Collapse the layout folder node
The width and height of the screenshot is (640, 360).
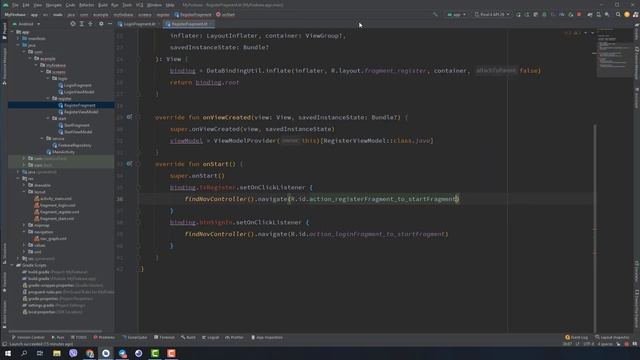(24, 192)
